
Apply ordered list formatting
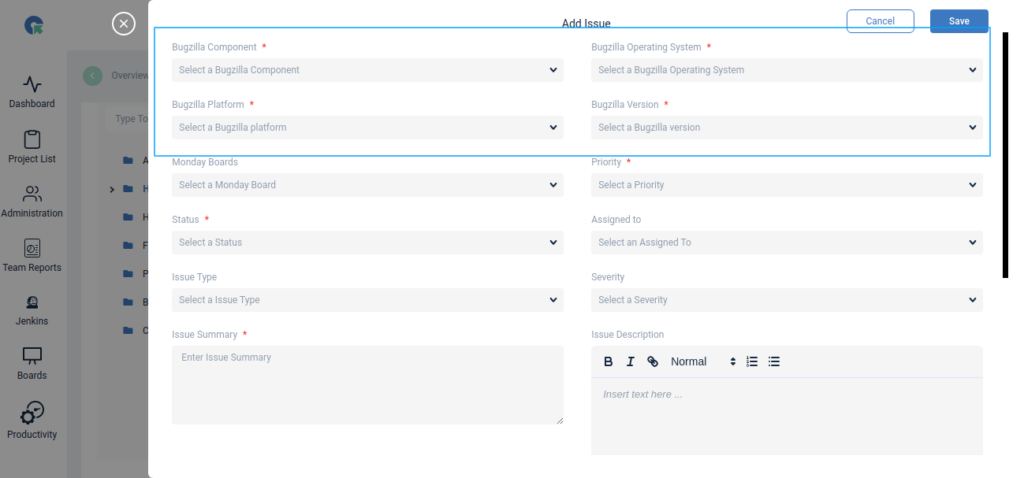[752, 362]
